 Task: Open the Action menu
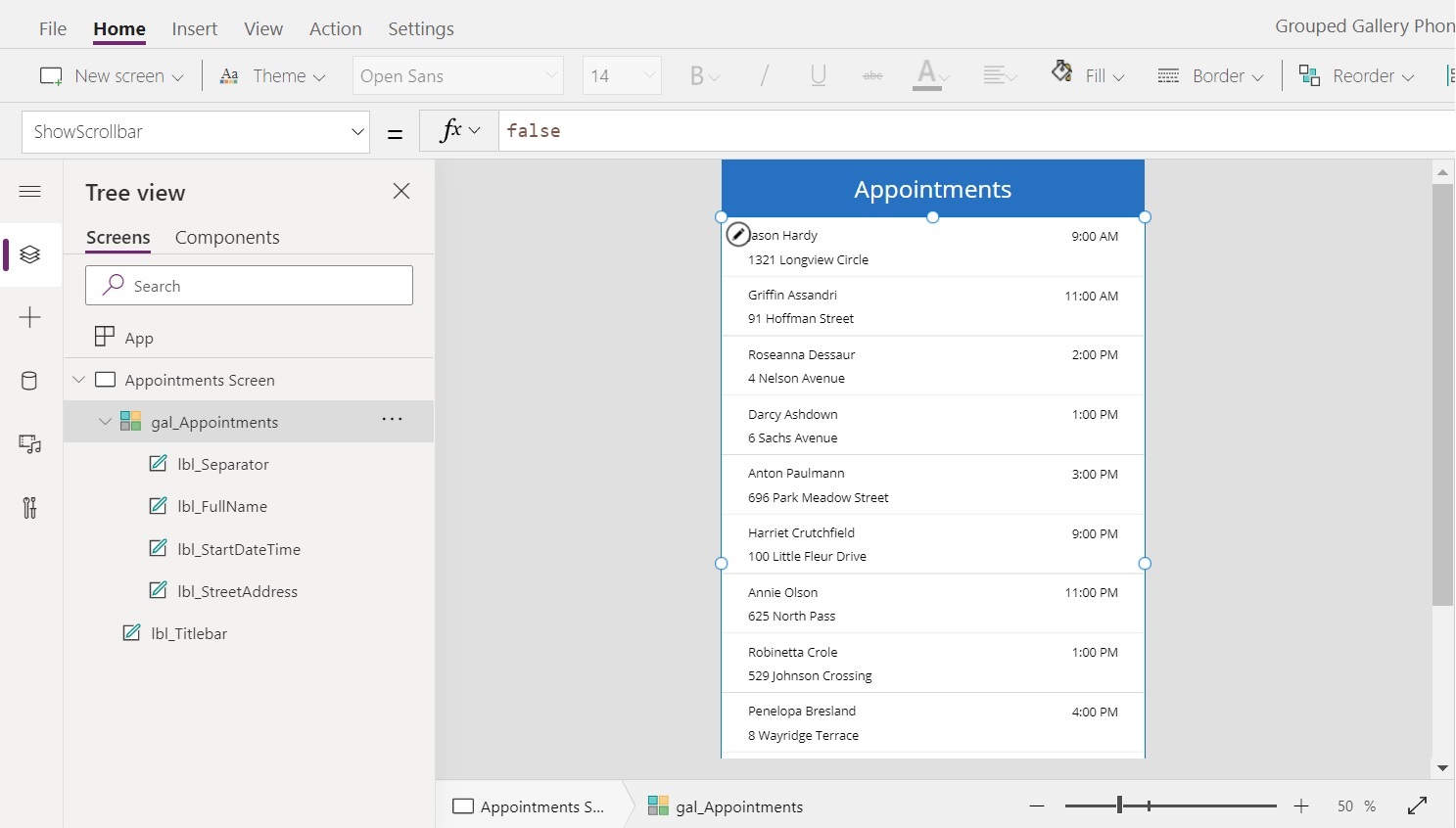coord(335,28)
